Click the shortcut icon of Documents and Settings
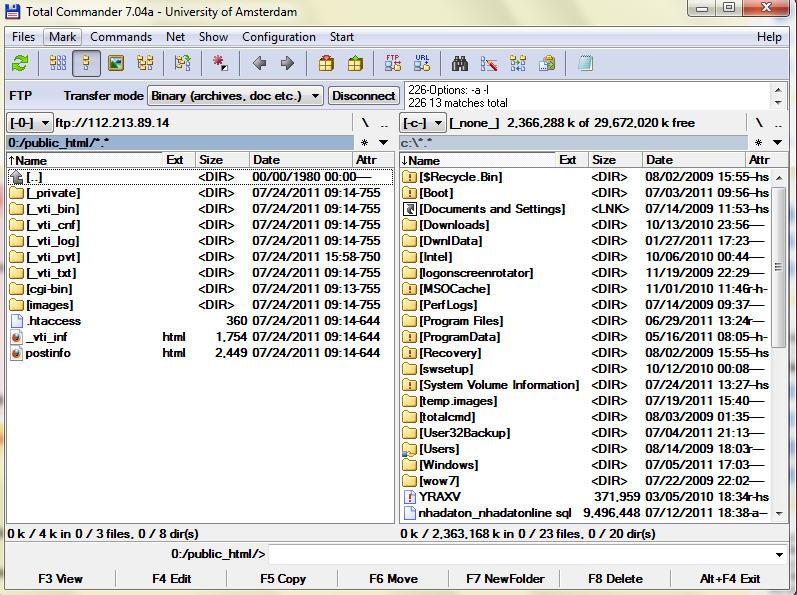 (x=410, y=209)
